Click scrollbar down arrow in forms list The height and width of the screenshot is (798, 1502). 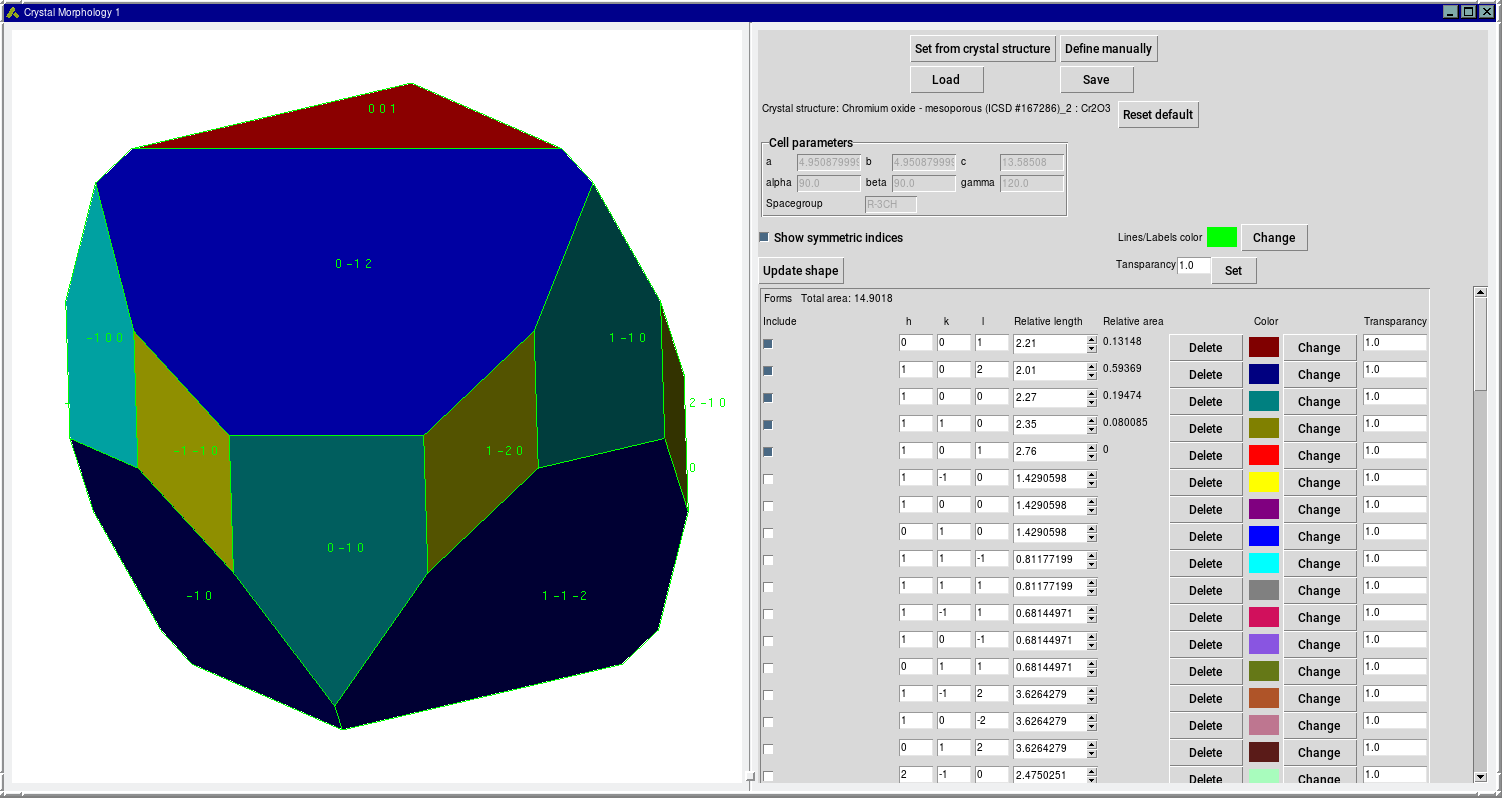[x=1480, y=776]
